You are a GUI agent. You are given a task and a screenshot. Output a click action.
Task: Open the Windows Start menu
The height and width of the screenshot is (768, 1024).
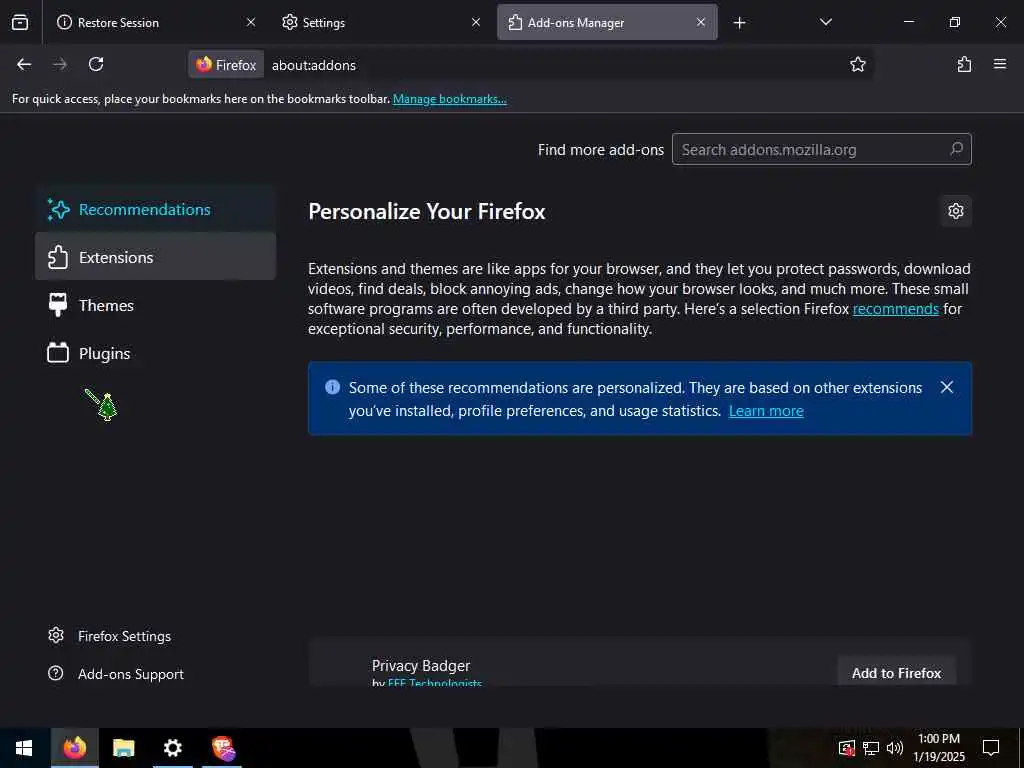click(24, 748)
